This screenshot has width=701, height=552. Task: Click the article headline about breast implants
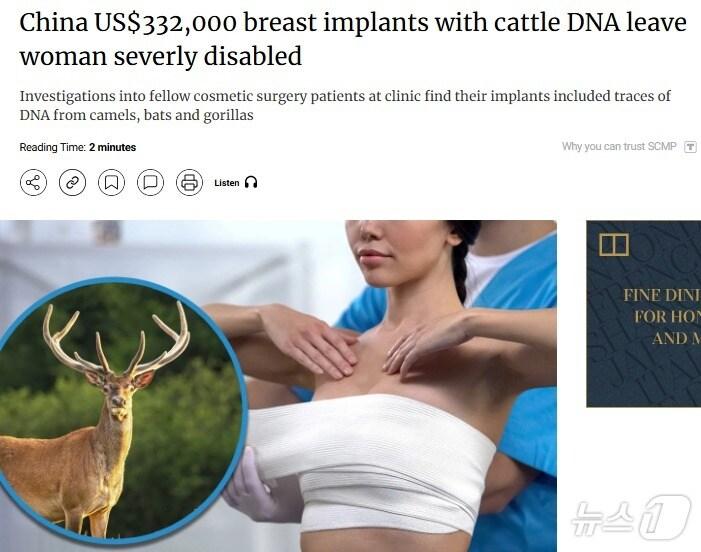(x=353, y=39)
